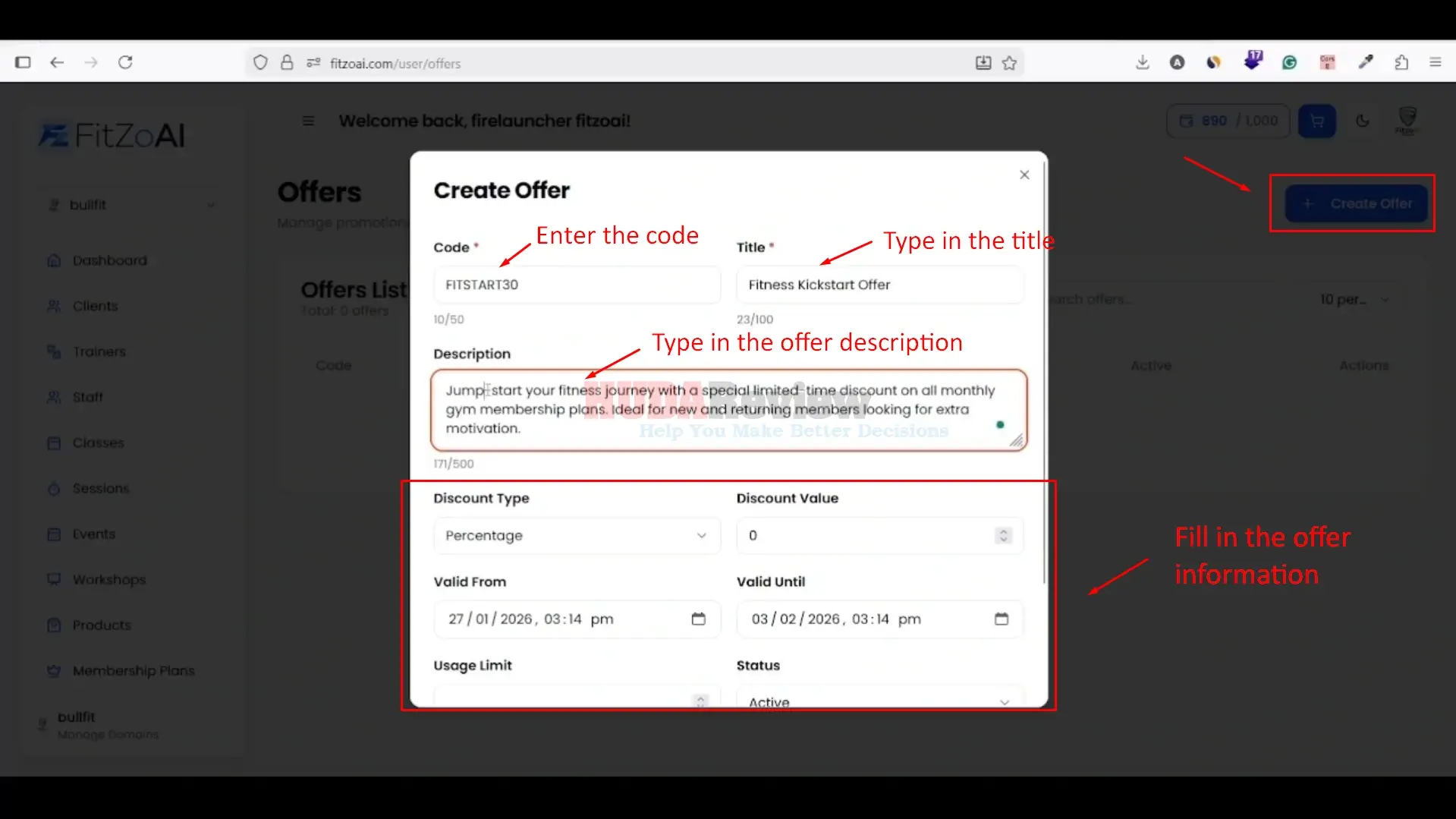This screenshot has width=1456, height=819.
Task: Close the Create Offer dialog
Action: pos(1024,175)
